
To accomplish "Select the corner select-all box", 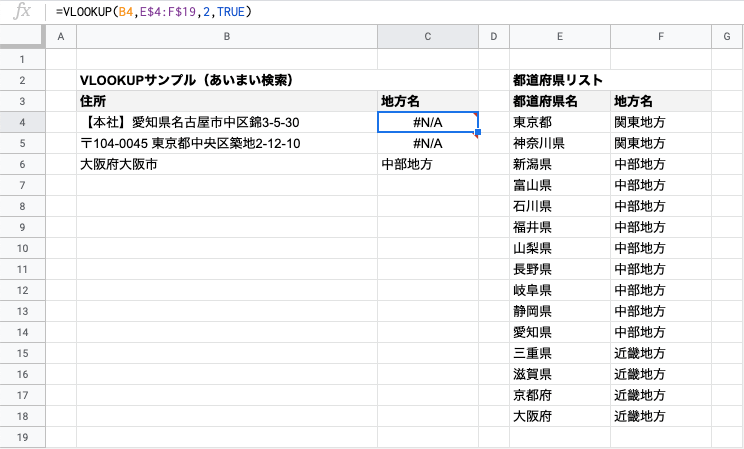I will click(x=22, y=37).
